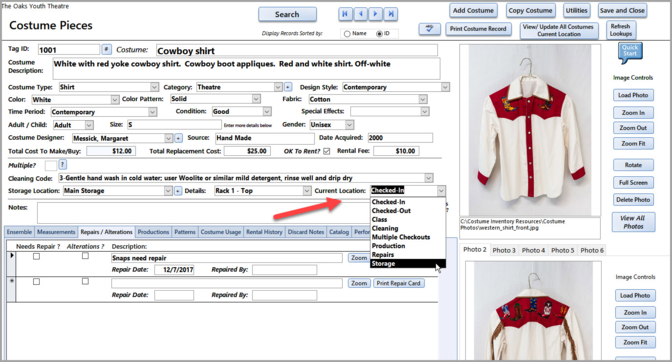Click the Search button
The height and width of the screenshot is (362, 672).
(287, 14)
